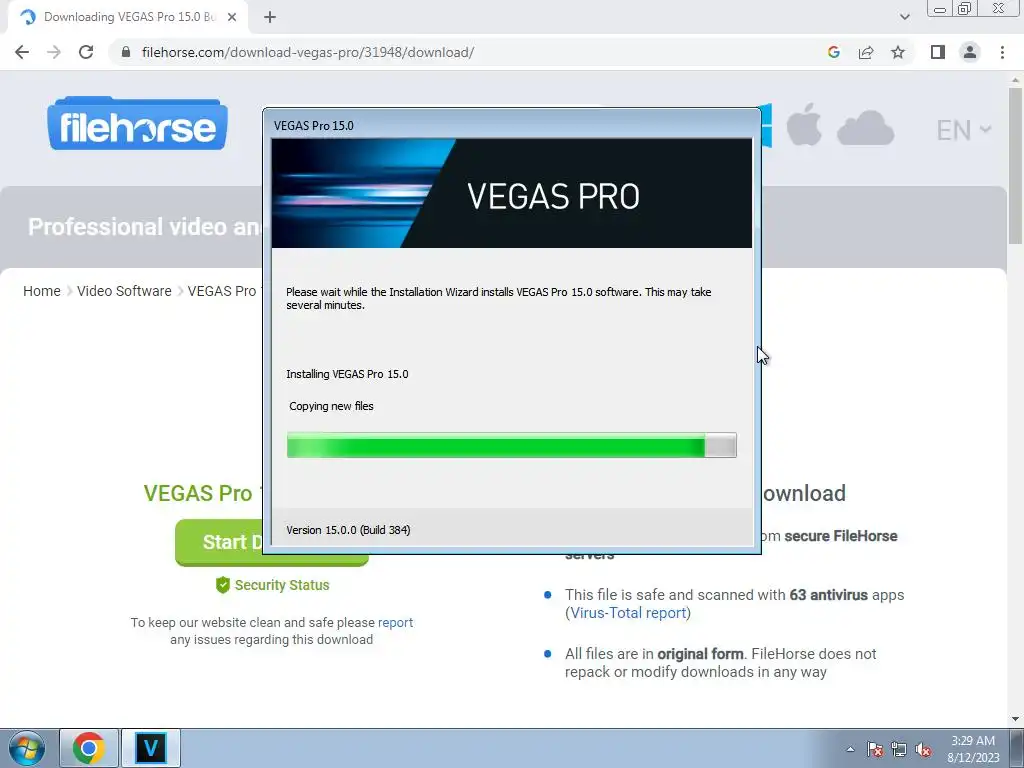Select the Downloading VEGAS Pro 15.0 tab
This screenshot has width=1024, height=768.
click(x=129, y=17)
